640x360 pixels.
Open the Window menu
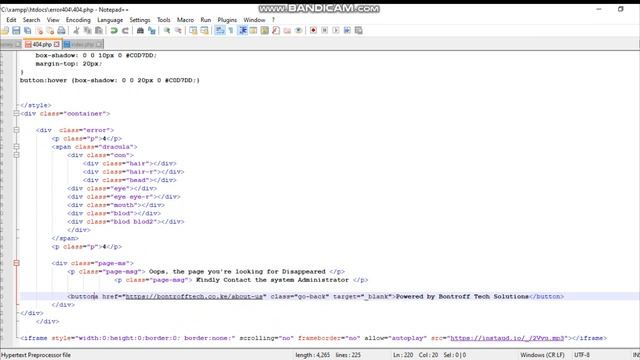(254, 20)
